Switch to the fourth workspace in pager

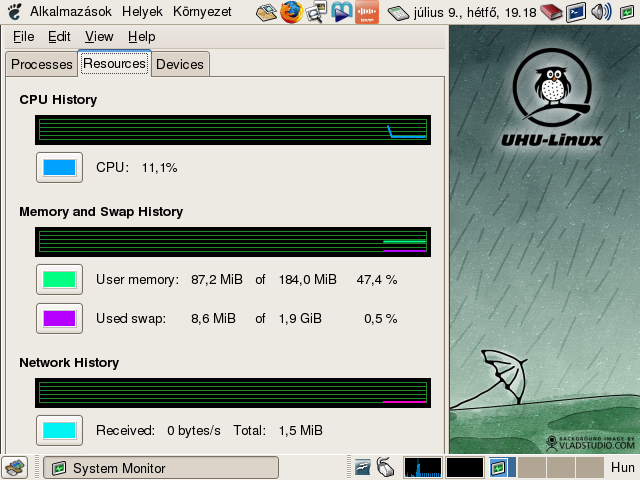point(590,467)
